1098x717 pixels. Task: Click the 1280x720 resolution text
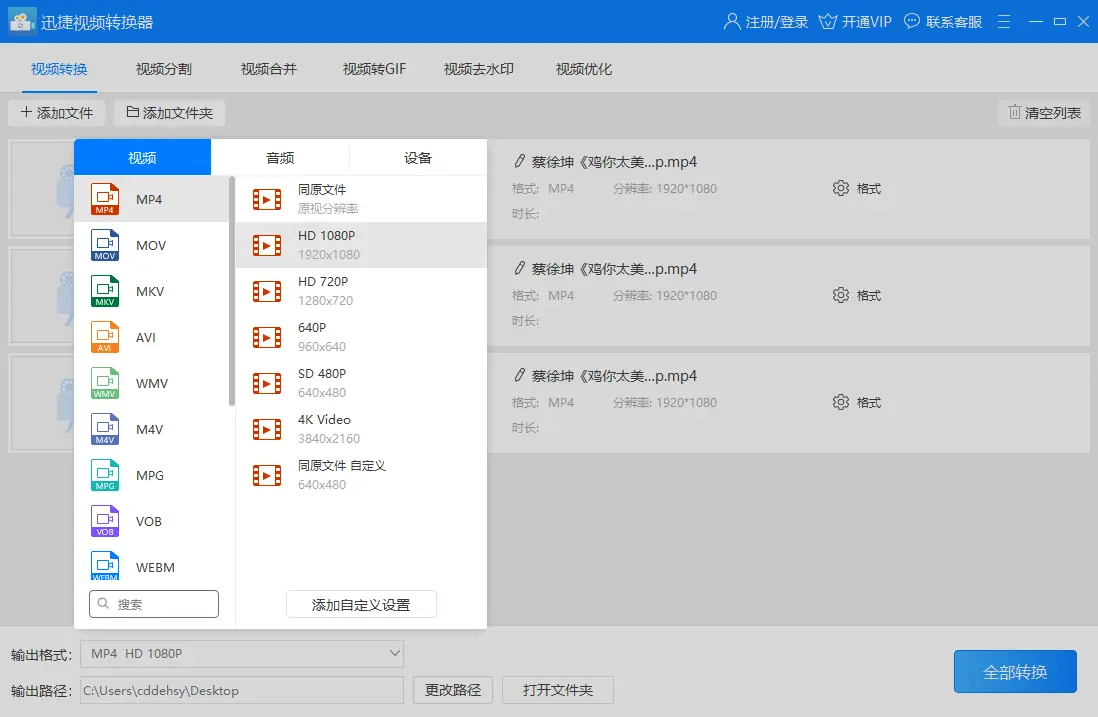pyautogui.click(x=326, y=301)
